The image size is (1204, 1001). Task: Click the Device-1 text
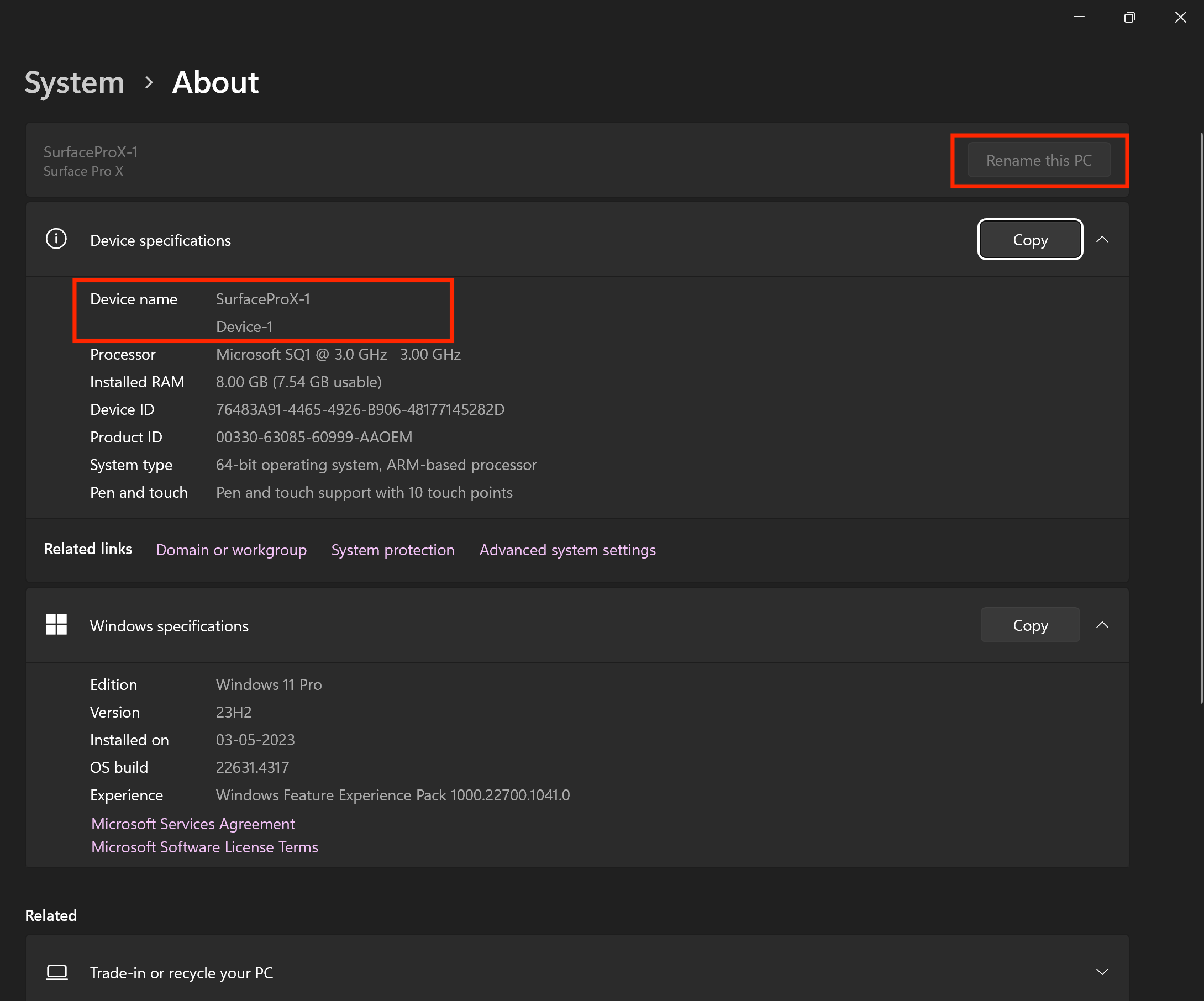(244, 327)
